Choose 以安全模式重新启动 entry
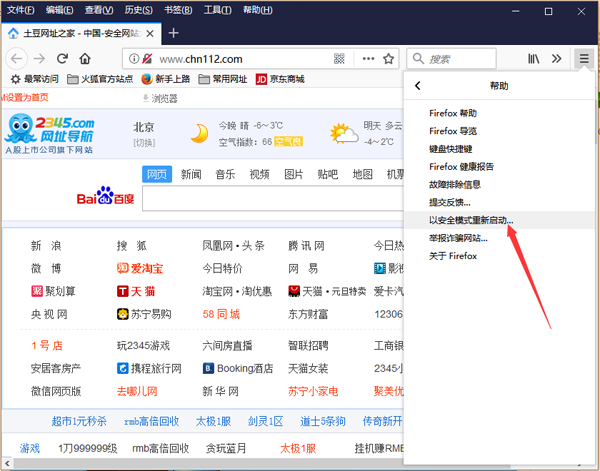The image size is (600, 471). pyautogui.click(x=500, y=220)
